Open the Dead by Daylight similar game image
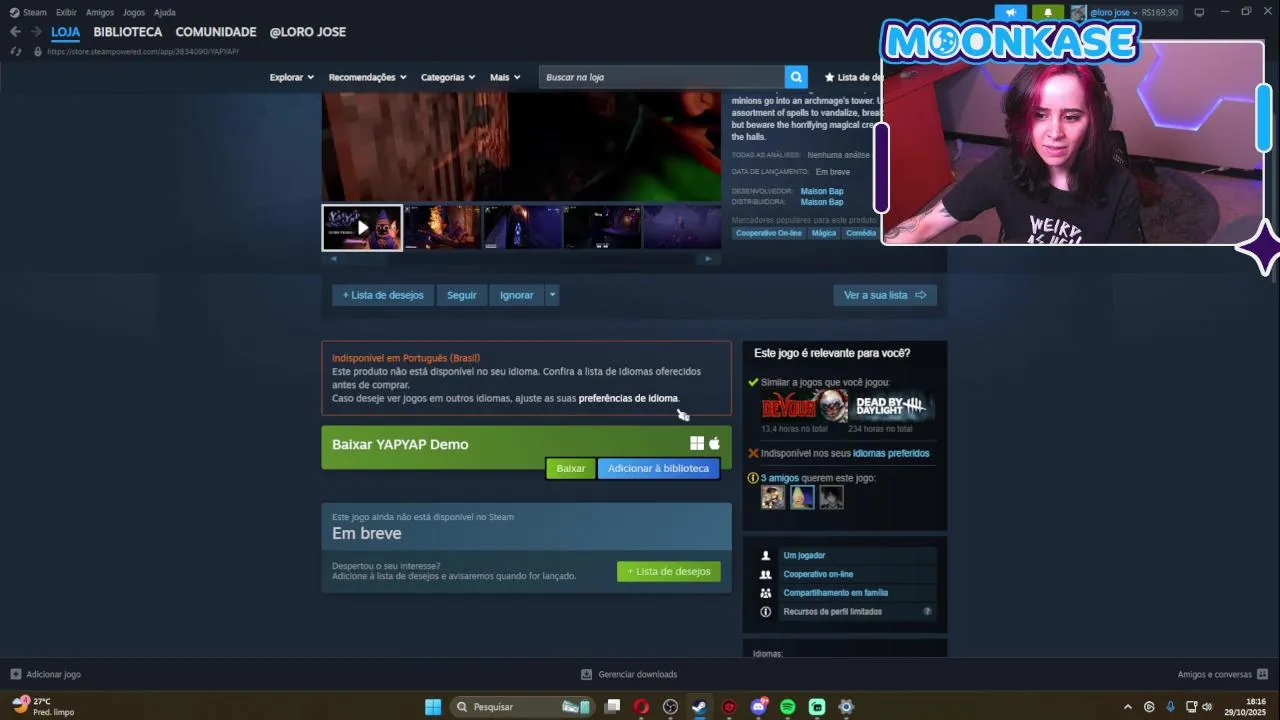 [892, 406]
